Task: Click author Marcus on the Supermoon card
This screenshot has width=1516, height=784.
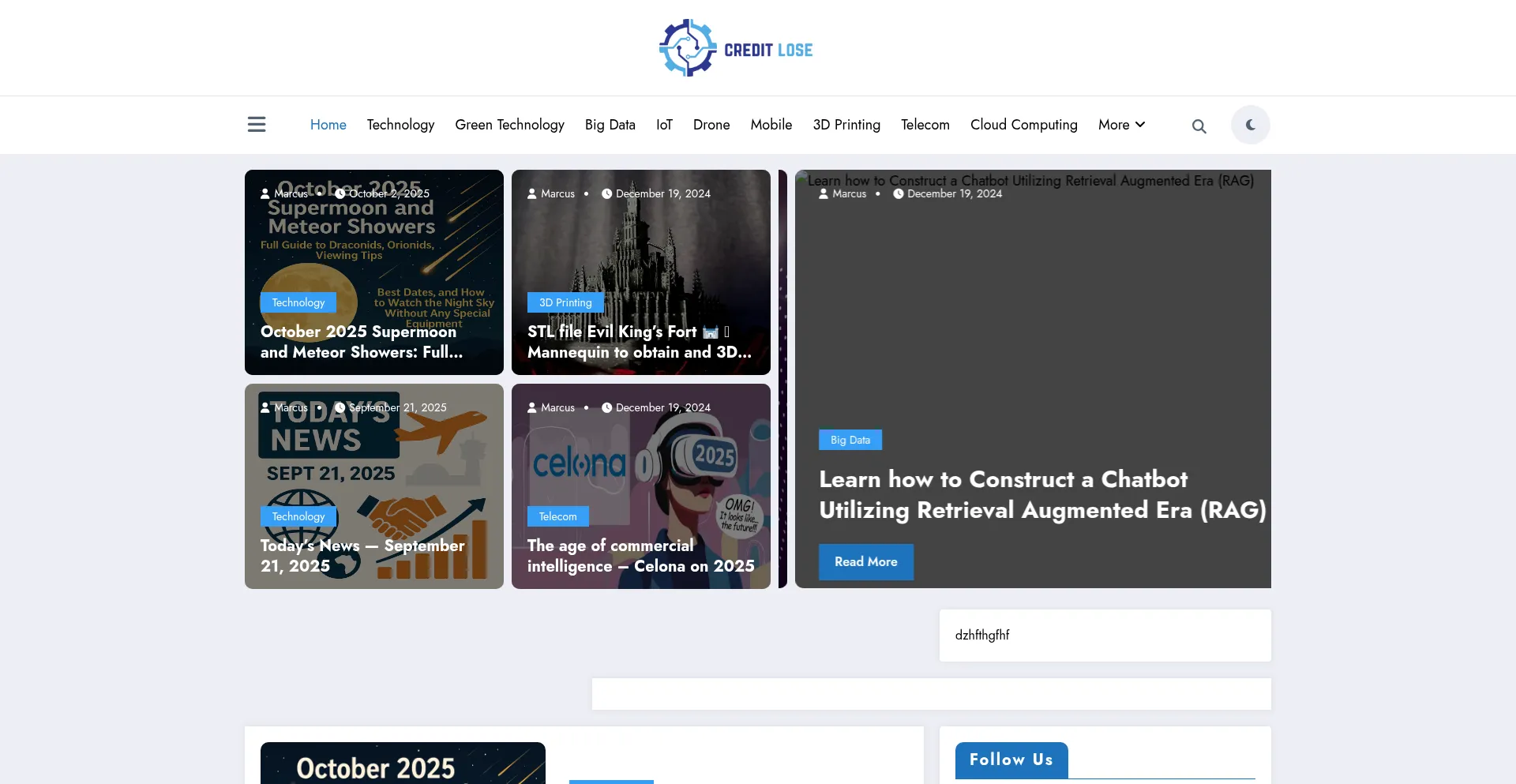Action: click(x=284, y=193)
